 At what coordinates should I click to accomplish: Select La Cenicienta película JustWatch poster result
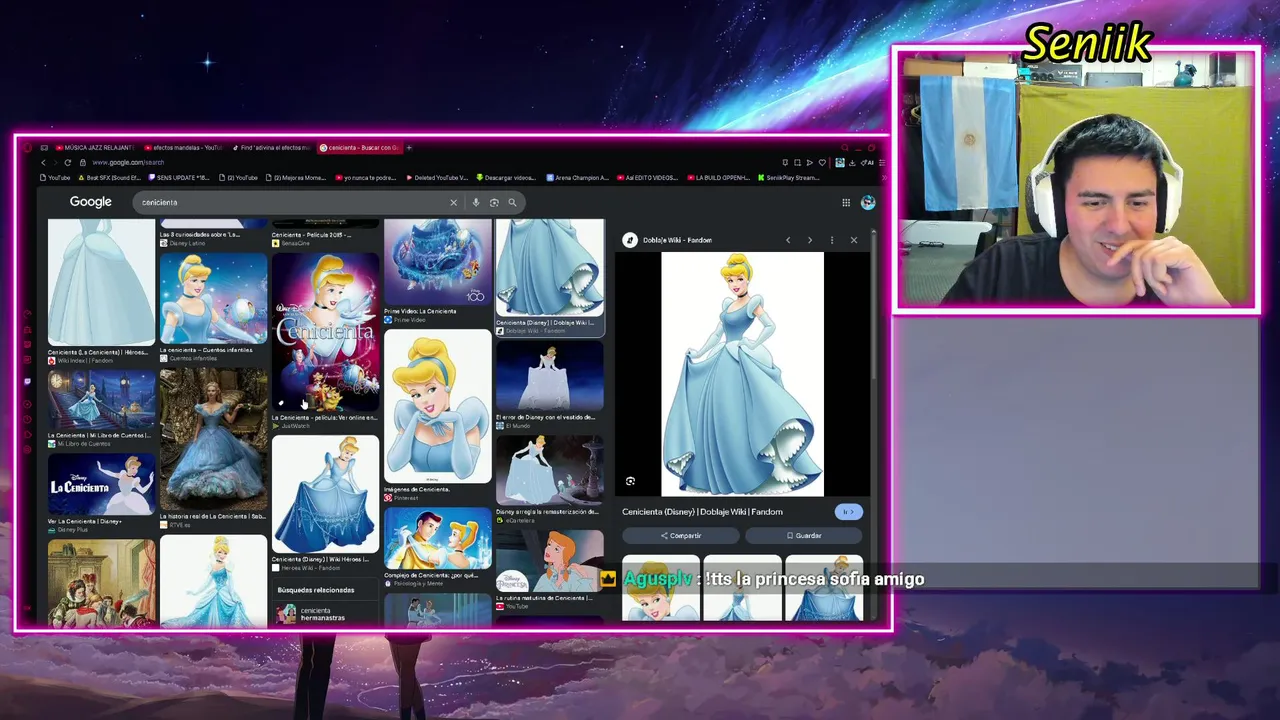click(325, 333)
